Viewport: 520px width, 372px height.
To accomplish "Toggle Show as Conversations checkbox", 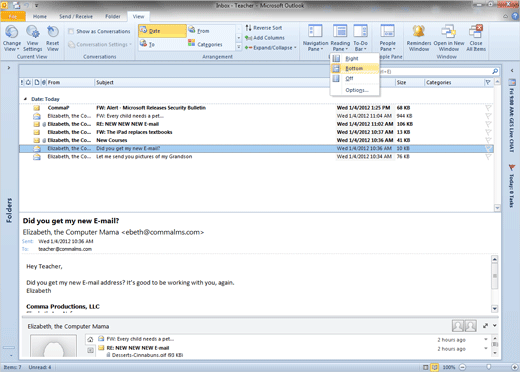I will [x=71, y=31].
